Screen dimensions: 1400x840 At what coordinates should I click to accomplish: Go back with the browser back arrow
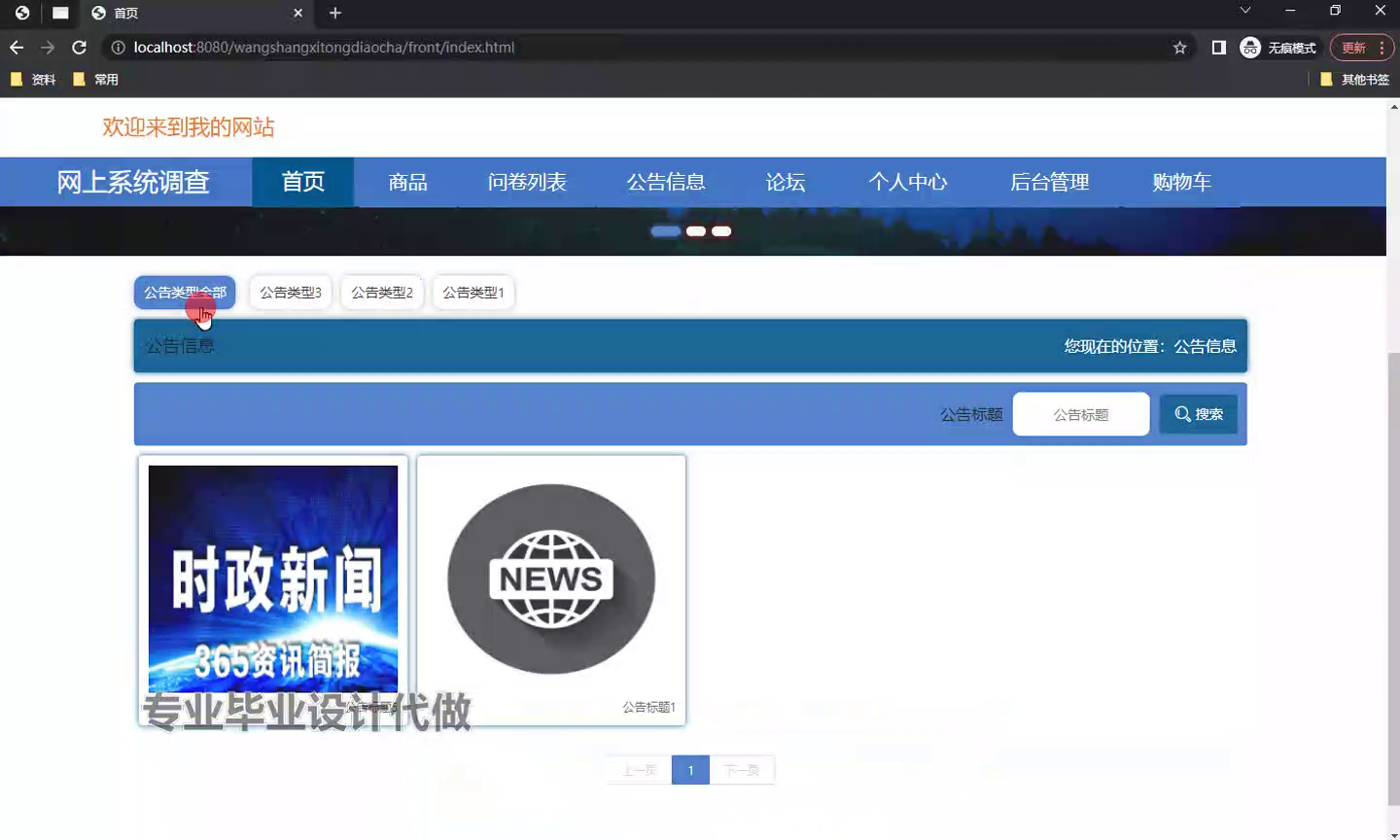click(x=17, y=47)
